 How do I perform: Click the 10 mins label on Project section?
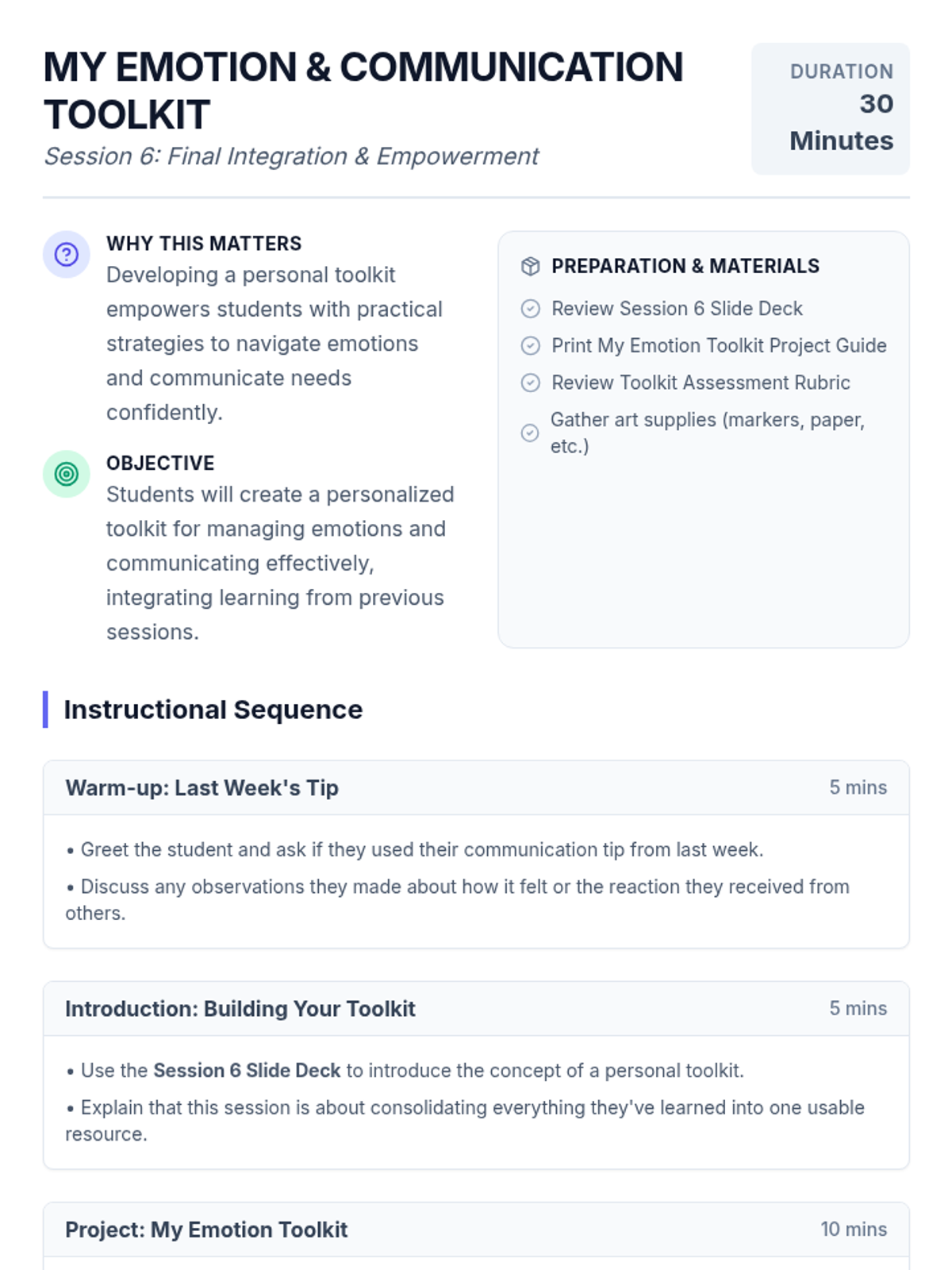coord(853,1230)
